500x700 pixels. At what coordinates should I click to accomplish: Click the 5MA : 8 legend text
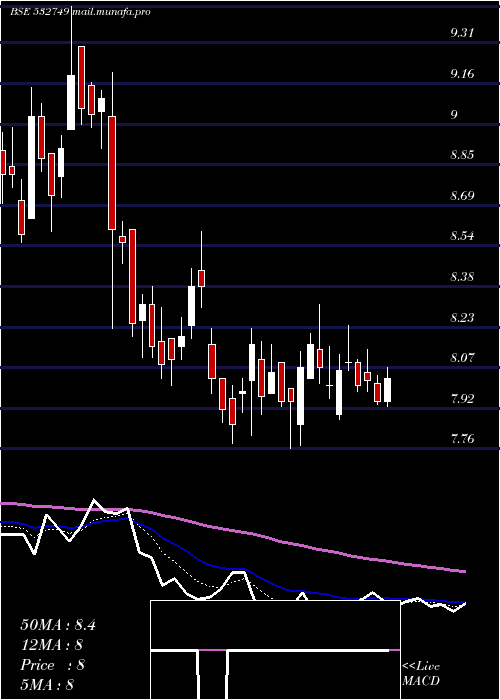coord(47,685)
